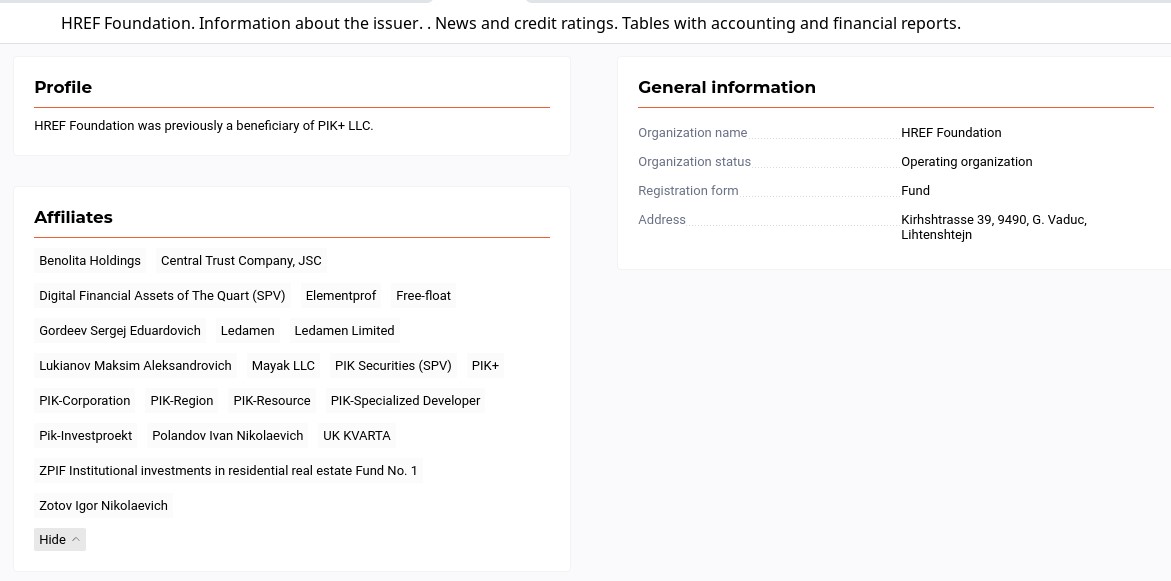Viewport: 1171px width, 581px height.
Task: Select UK KVARTA affiliate tag
Action: tap(357, 436)
